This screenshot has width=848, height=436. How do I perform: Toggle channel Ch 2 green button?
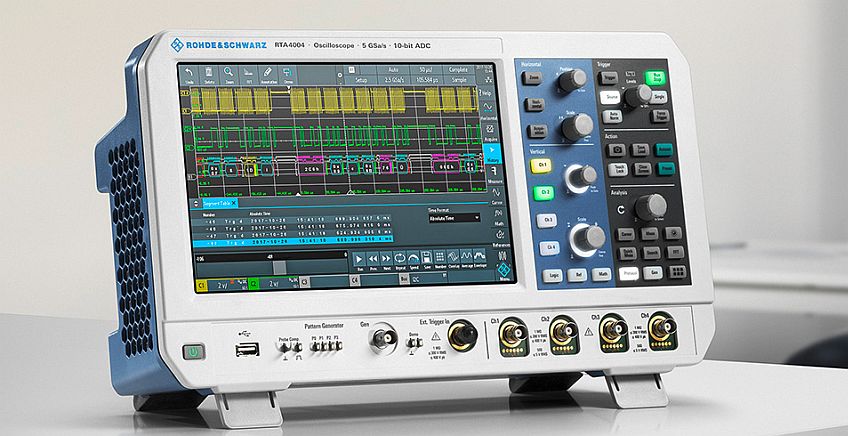[546, 192]
